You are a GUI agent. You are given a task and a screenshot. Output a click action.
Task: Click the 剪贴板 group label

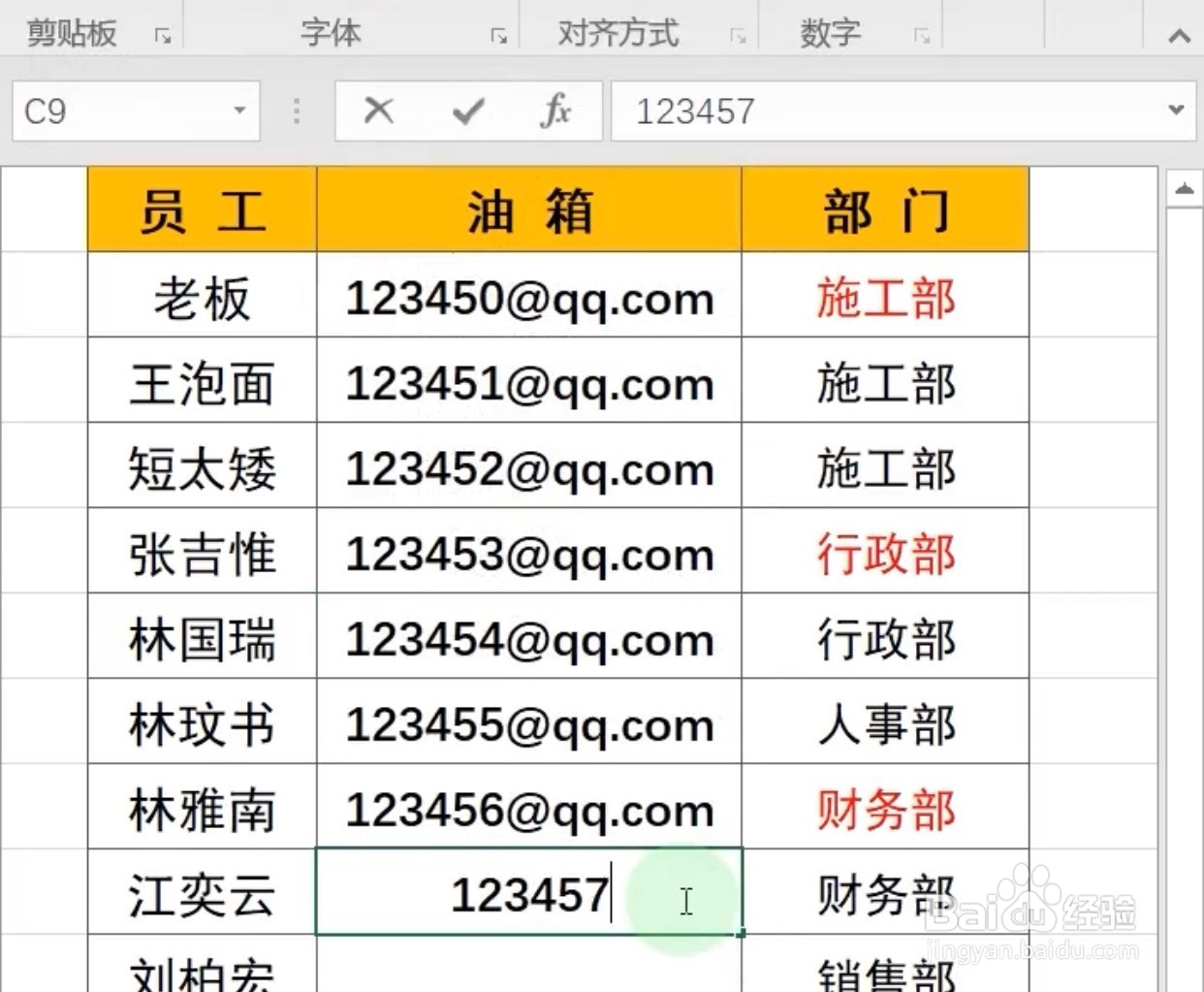point(70,31)
